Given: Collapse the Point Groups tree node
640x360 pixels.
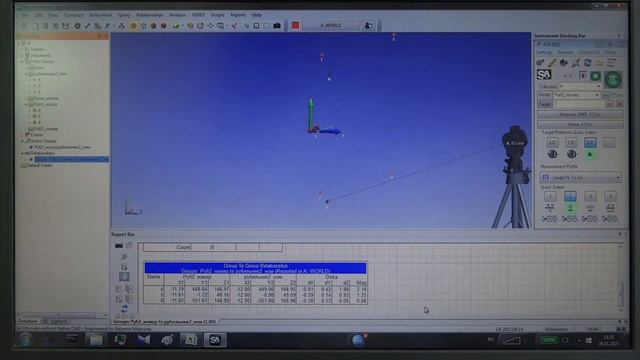Looking at the screenshot, I should coord(23,62).
